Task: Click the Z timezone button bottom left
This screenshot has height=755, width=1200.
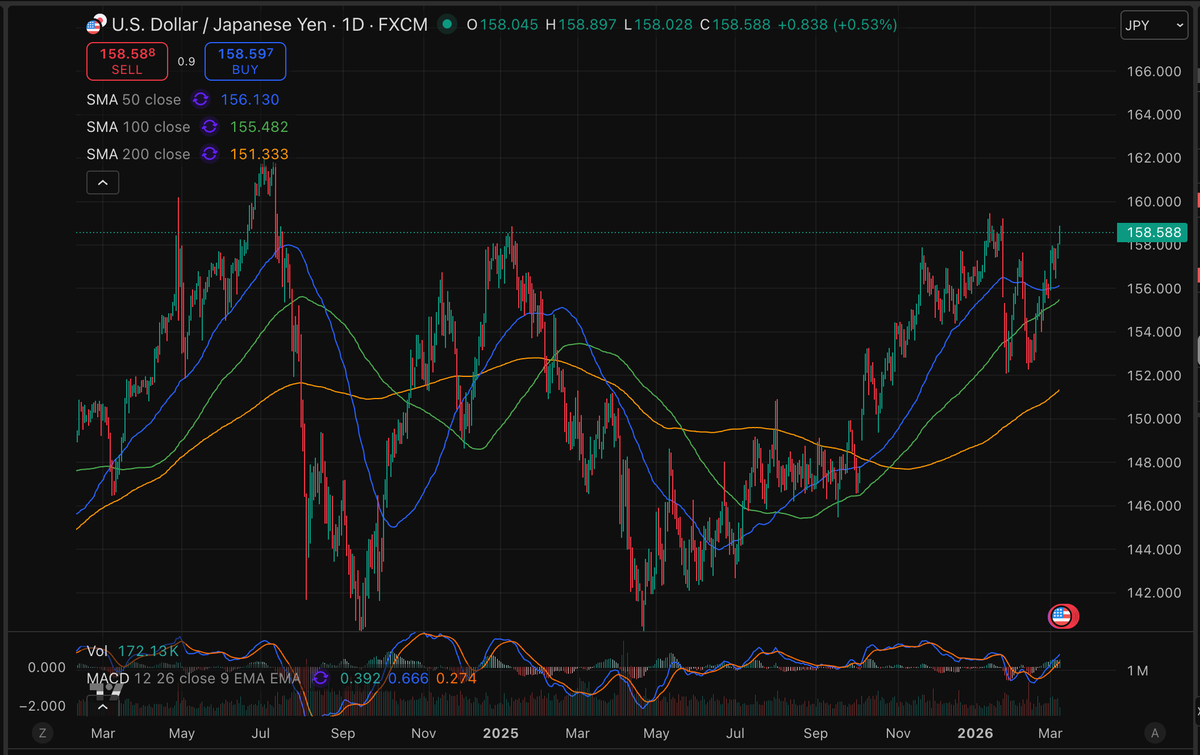Action: coord(42,733)
